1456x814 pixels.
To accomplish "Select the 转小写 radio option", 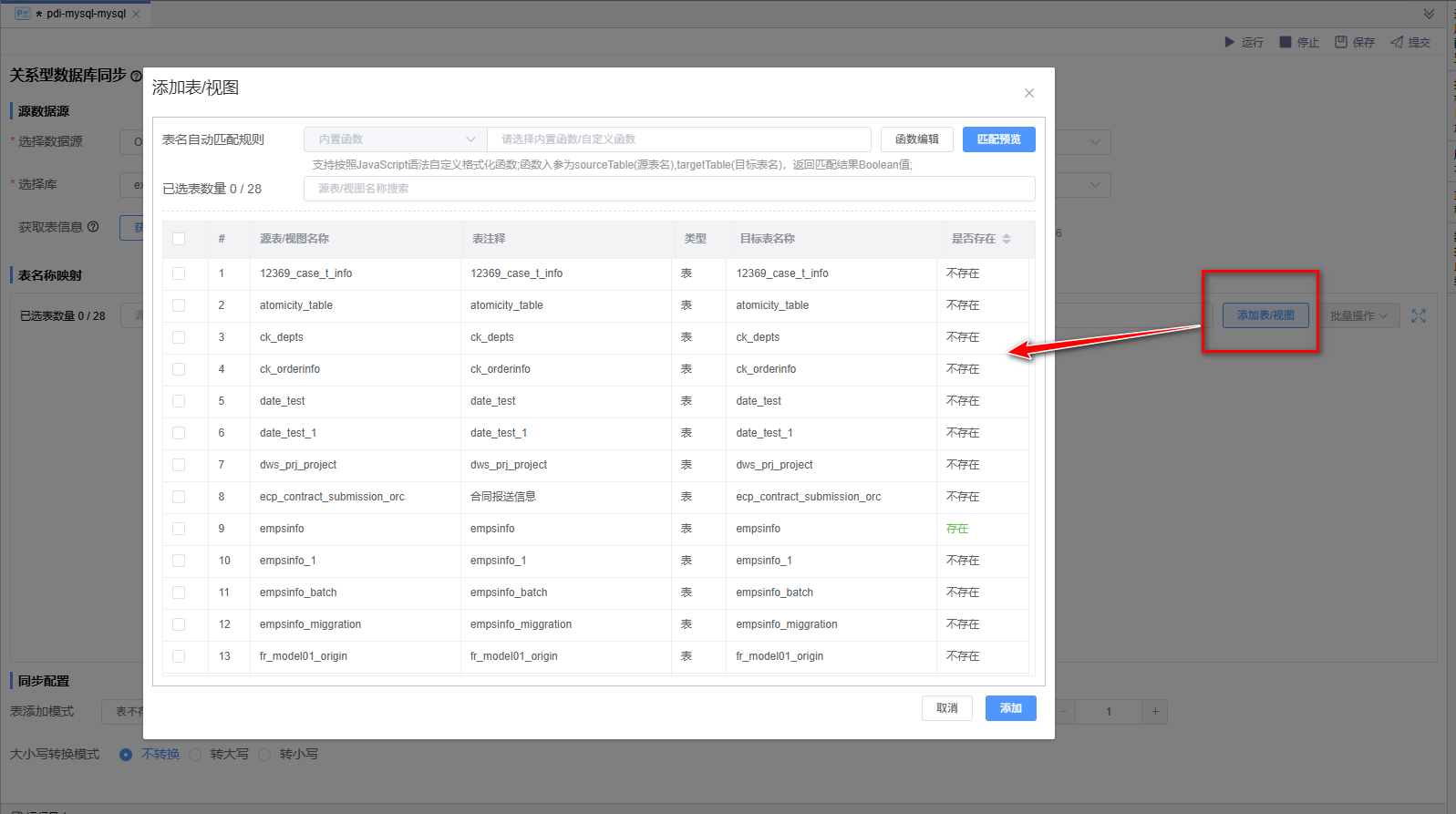I will pyautogui.click(x=264, y=755).
